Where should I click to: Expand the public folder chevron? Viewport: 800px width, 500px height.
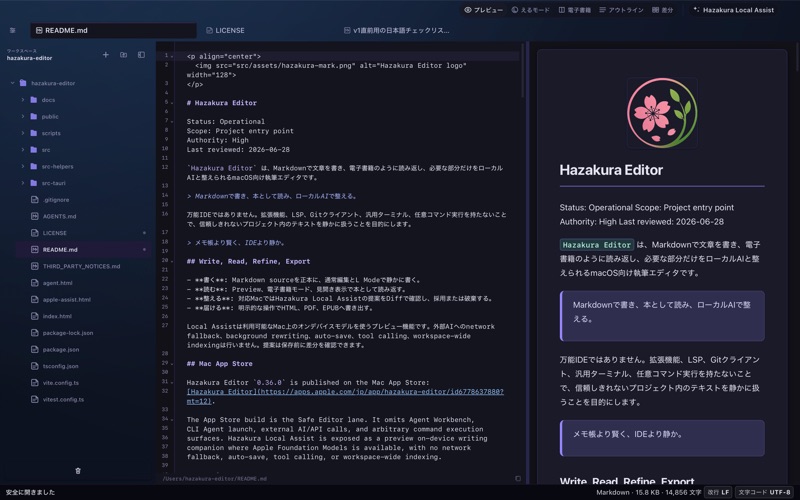click(x=23, y=116)
